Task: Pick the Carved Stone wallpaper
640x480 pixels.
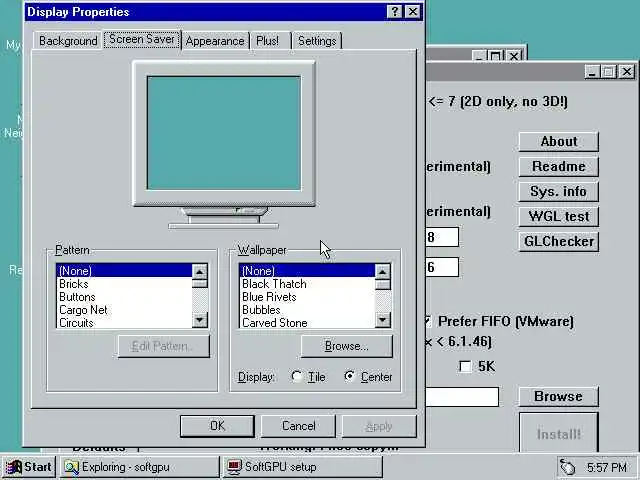Action: point(307,322)
